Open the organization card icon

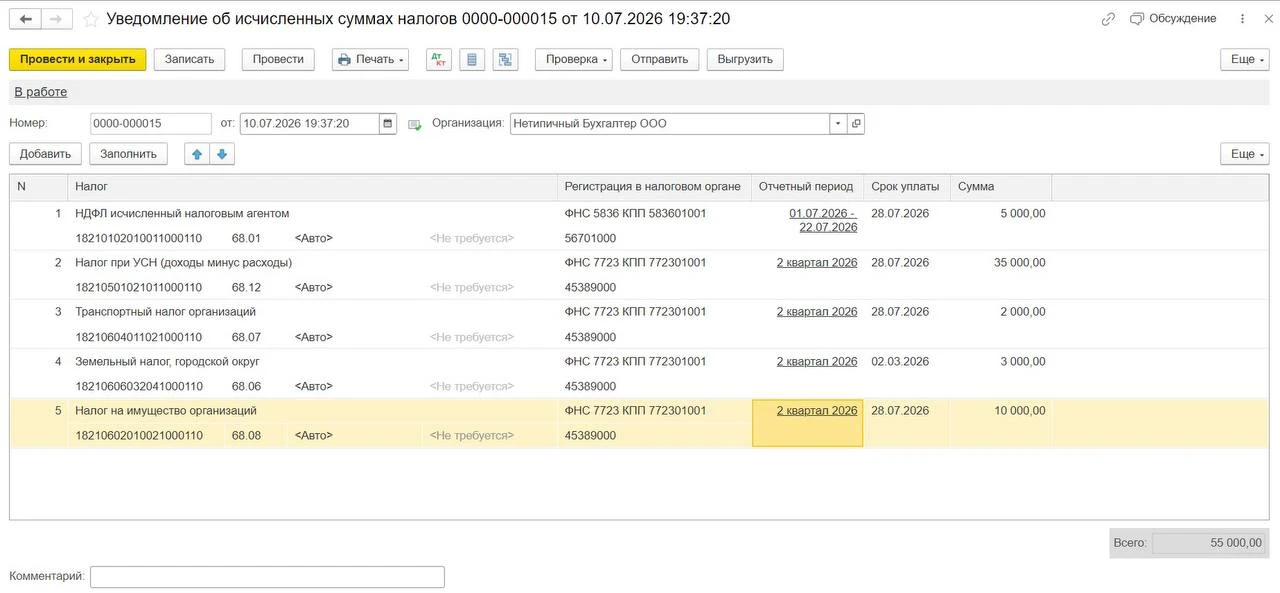click(x=856, y=124)
